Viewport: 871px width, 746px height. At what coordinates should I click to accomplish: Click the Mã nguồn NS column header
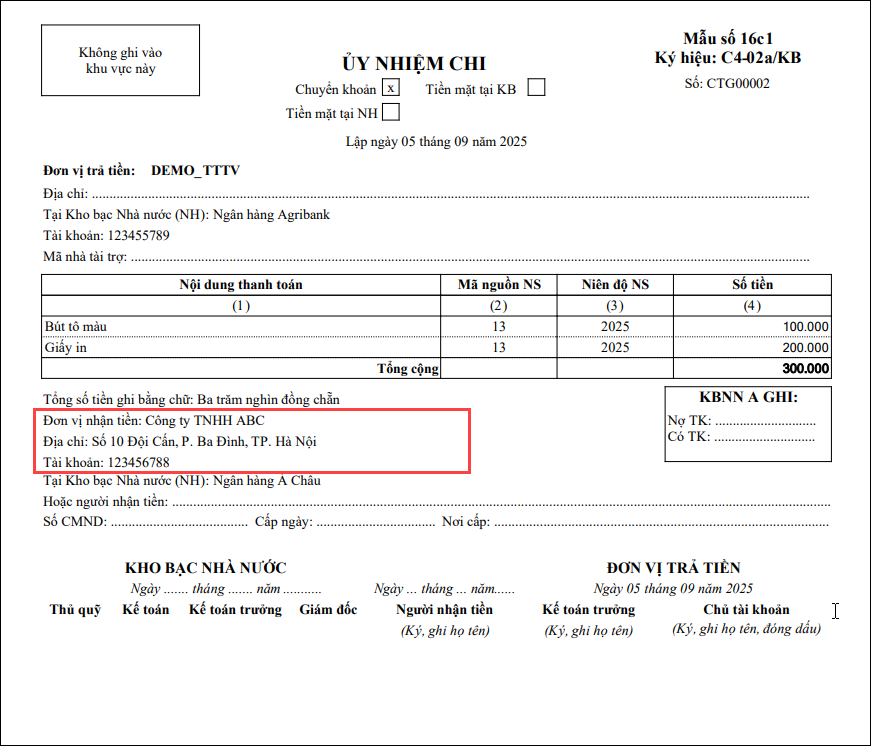click(499, 284)
